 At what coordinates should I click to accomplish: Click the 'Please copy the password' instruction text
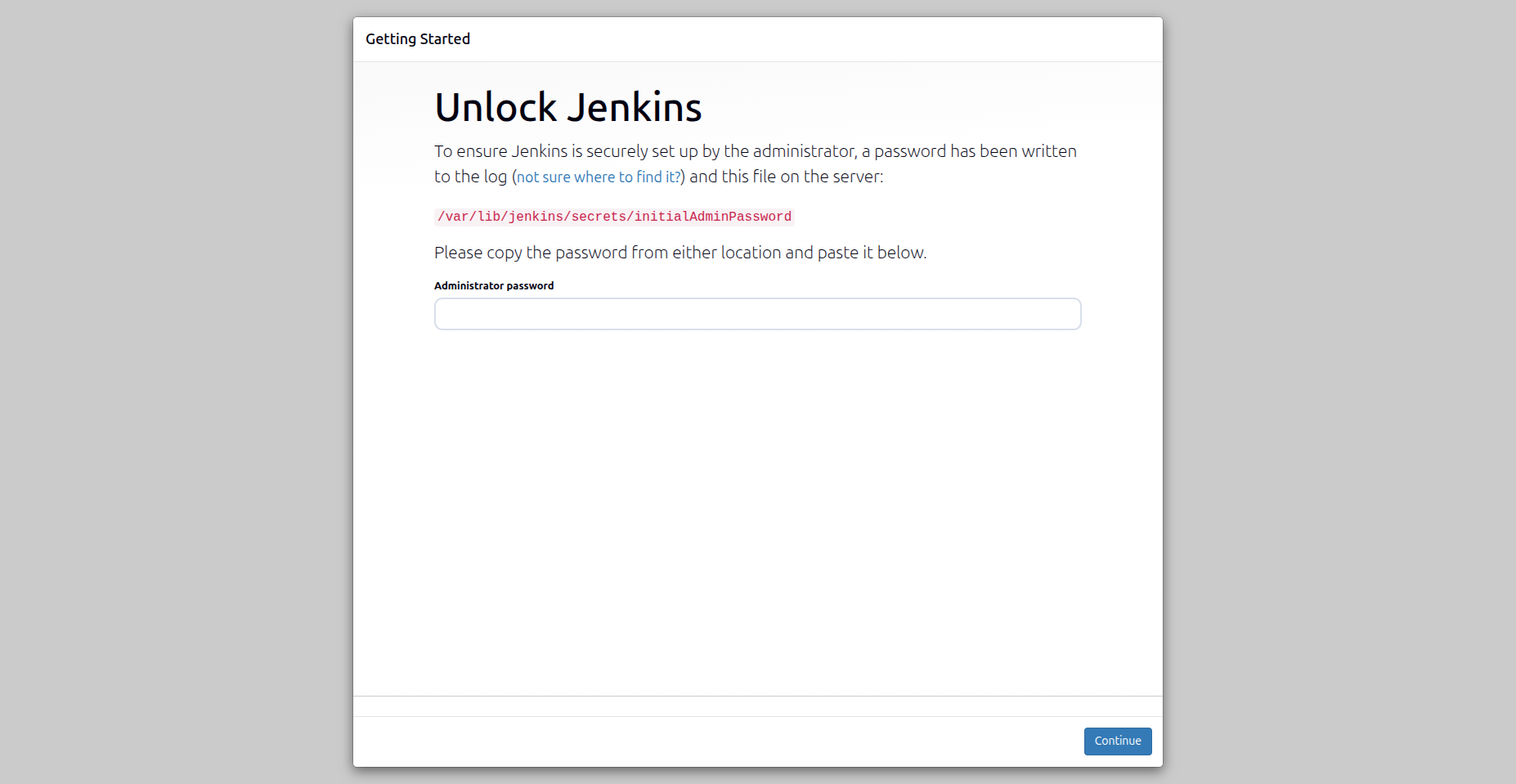click(680, 253)
